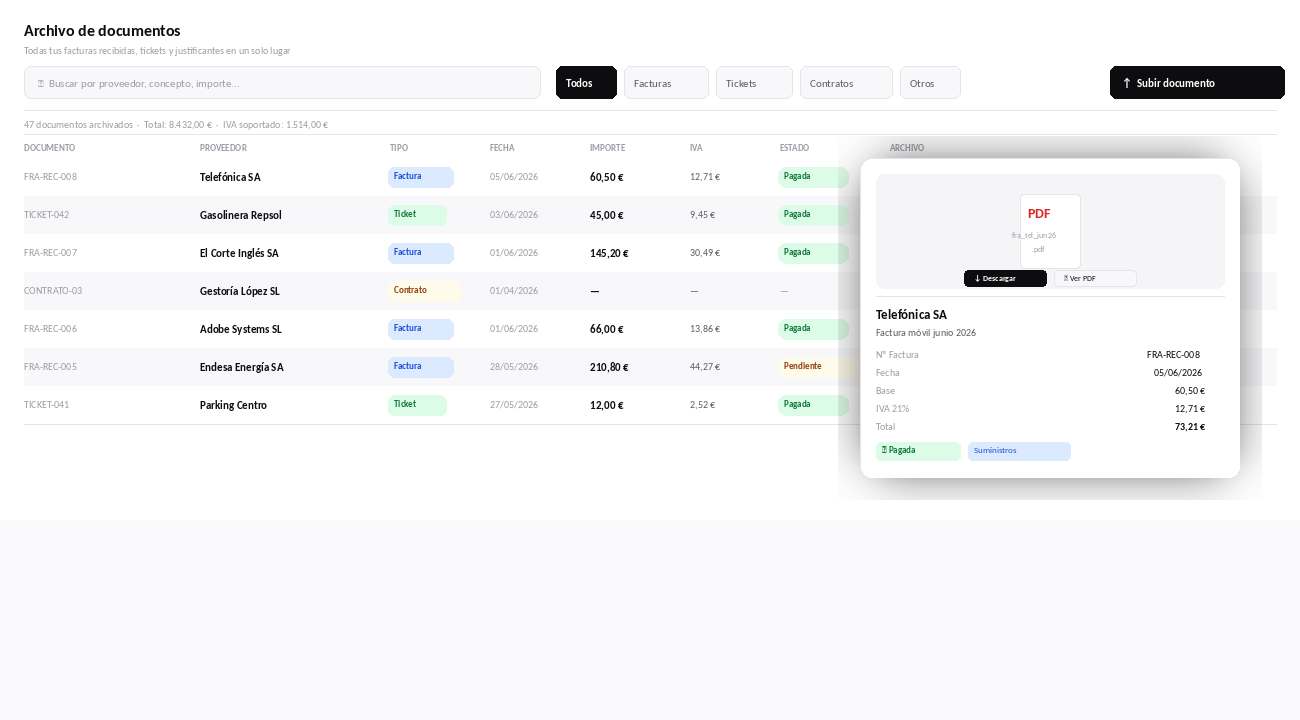Image resolution: width=1300 pixels, height=720 pixels.
Task: Click the Pagada check badge in preview
Action: [x=918, y=451]
